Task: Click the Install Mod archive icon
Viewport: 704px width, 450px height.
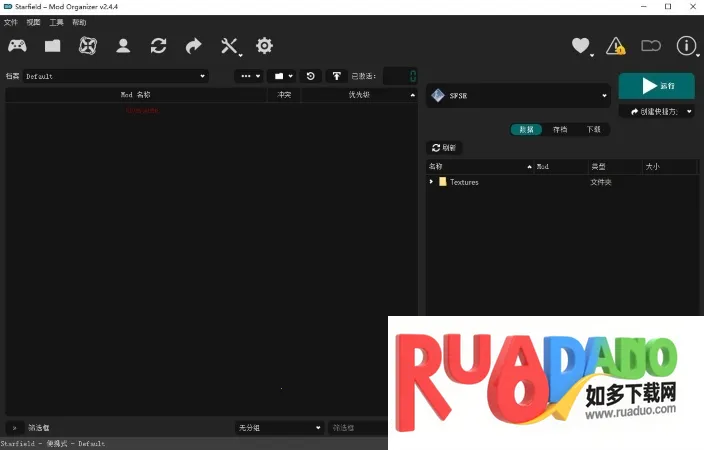Action: 52,45
